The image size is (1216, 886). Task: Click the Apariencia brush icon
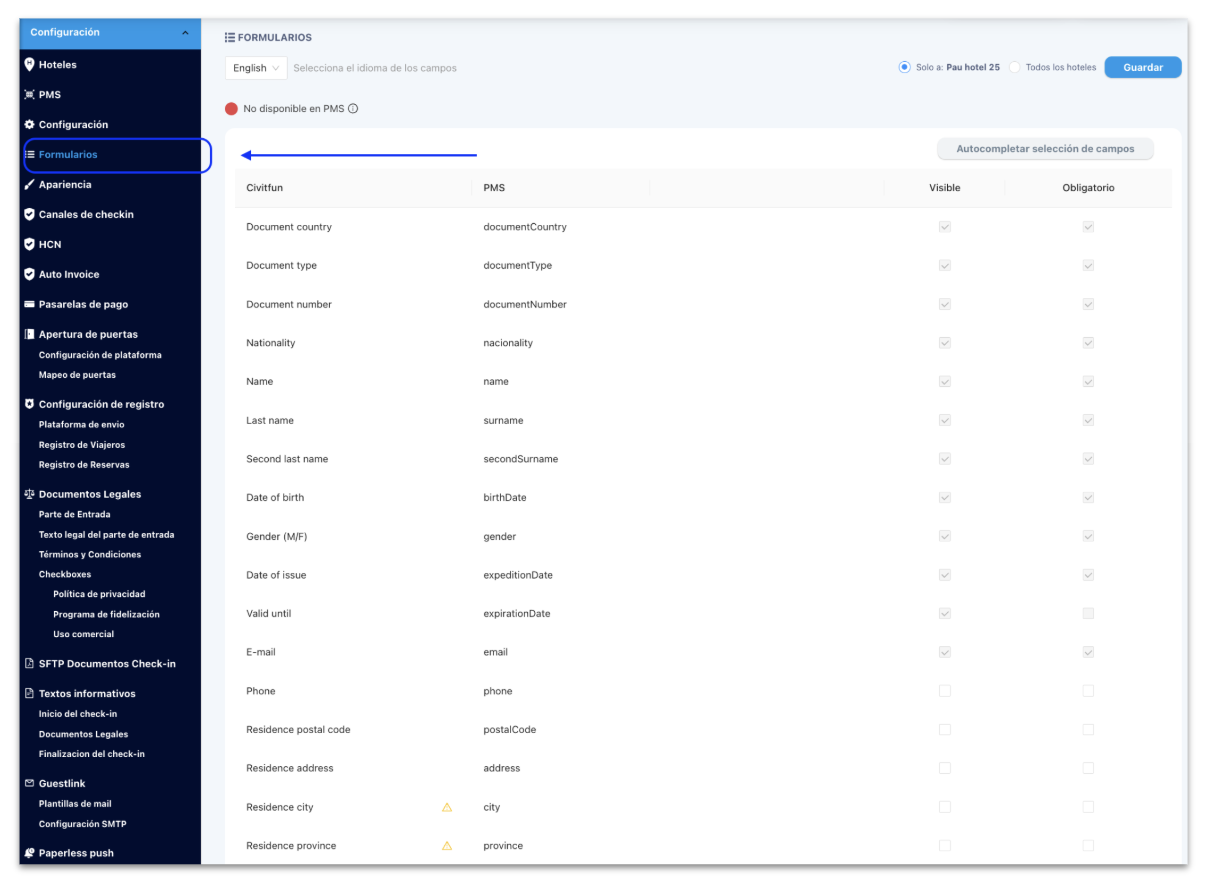(x=28, y=184)
